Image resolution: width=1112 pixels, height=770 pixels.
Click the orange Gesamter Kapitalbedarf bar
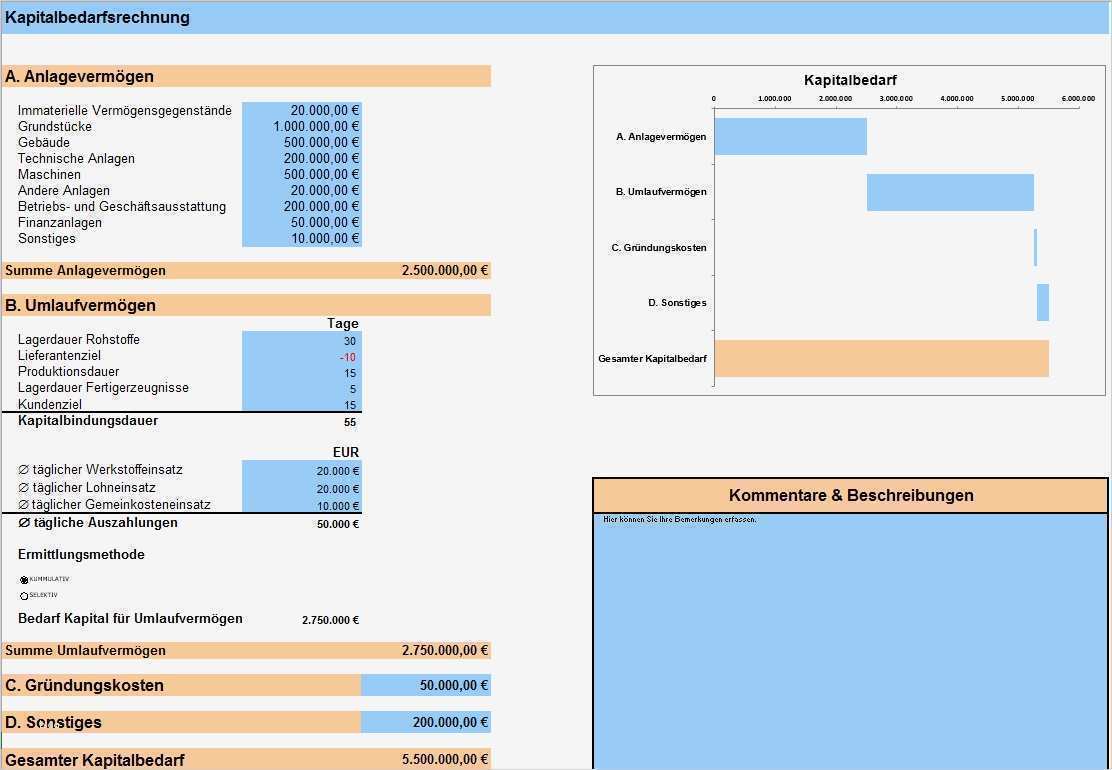click(x=884, y=359)
